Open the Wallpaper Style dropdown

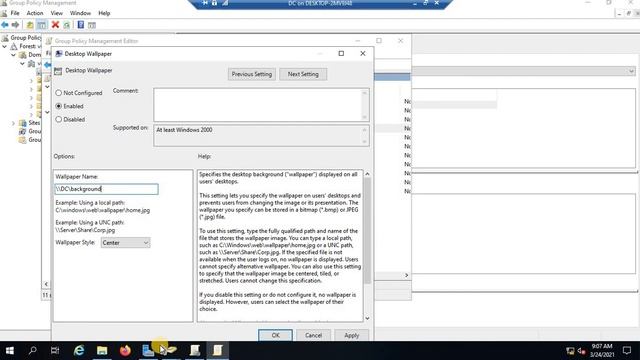coord(125,243)
